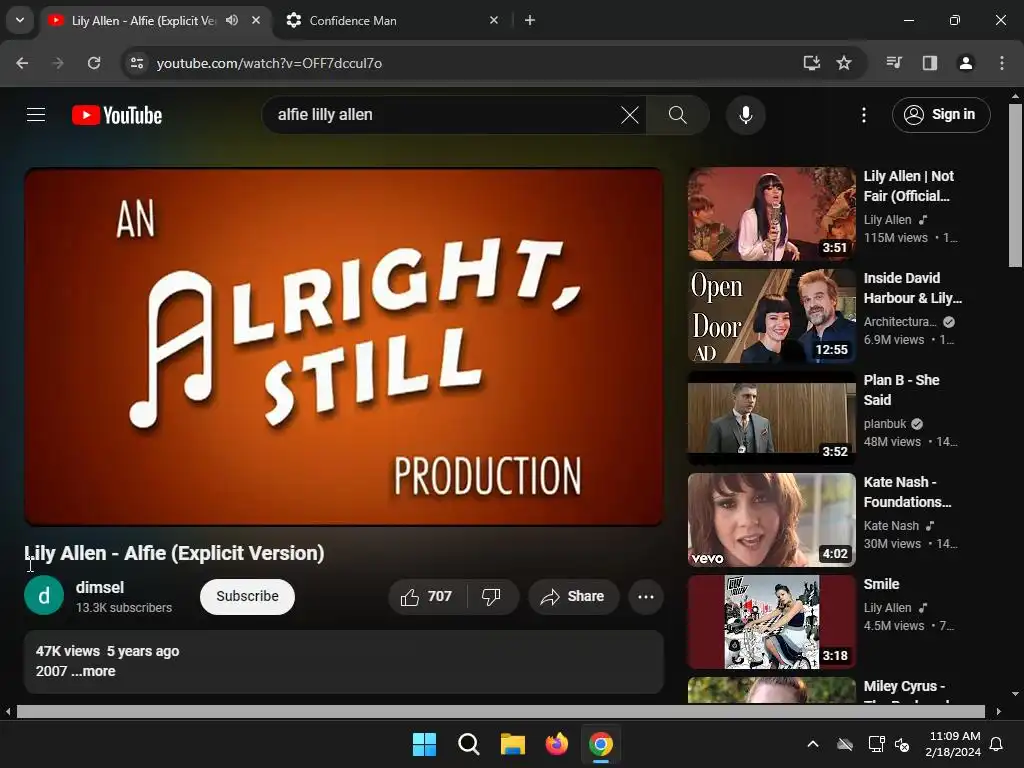Open Windows taskbar search
The width and height of the screenshot is (1024, 768).
468,744
